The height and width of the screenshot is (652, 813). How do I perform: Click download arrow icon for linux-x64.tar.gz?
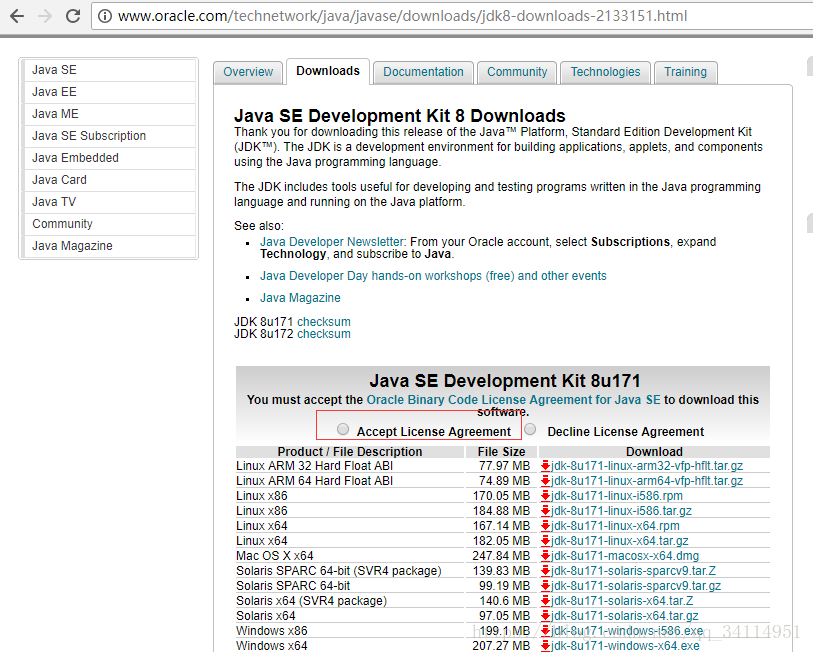click(x=545, y=541)
